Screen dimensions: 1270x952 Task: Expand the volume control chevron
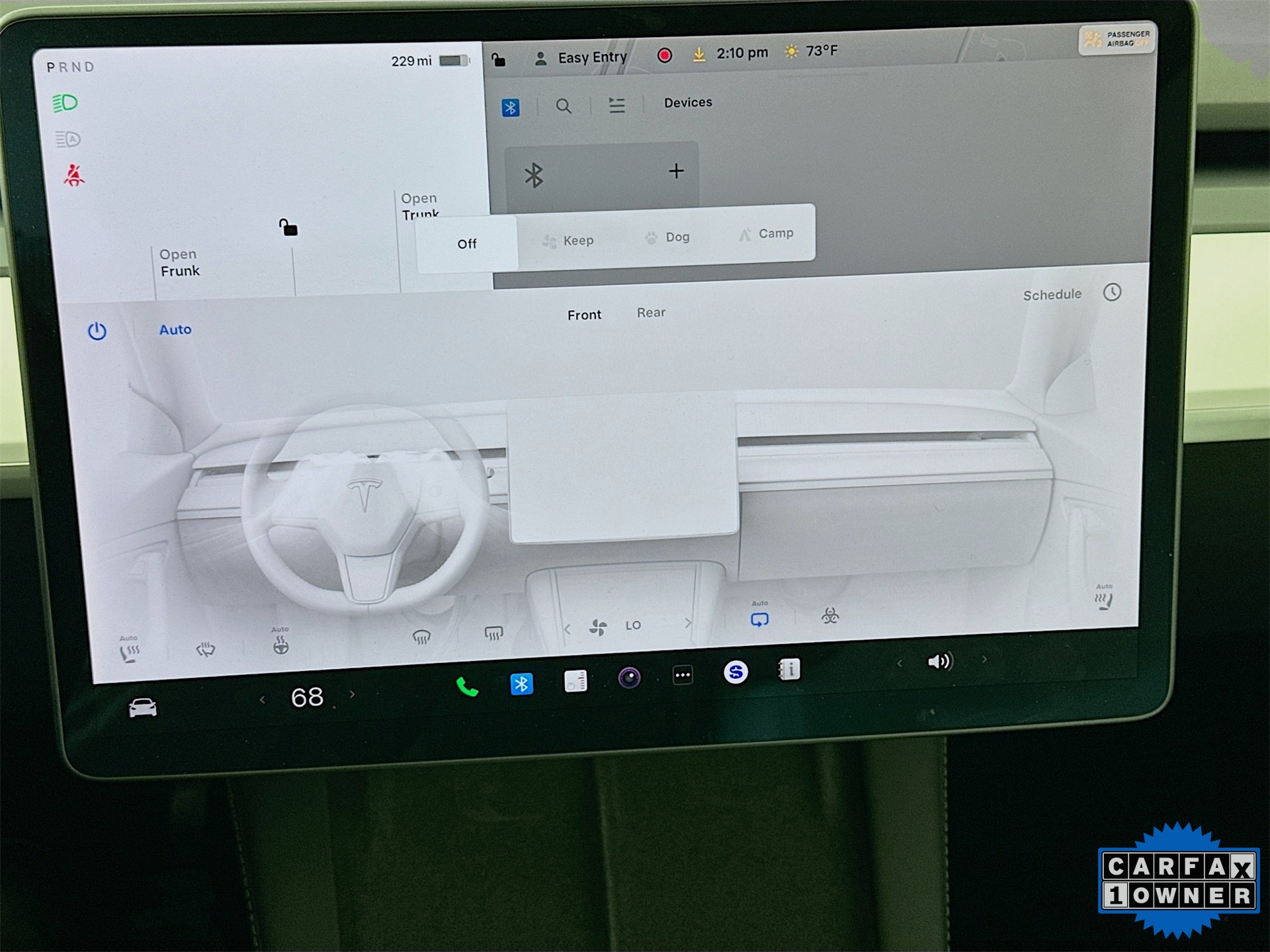(x=985, y=660)
